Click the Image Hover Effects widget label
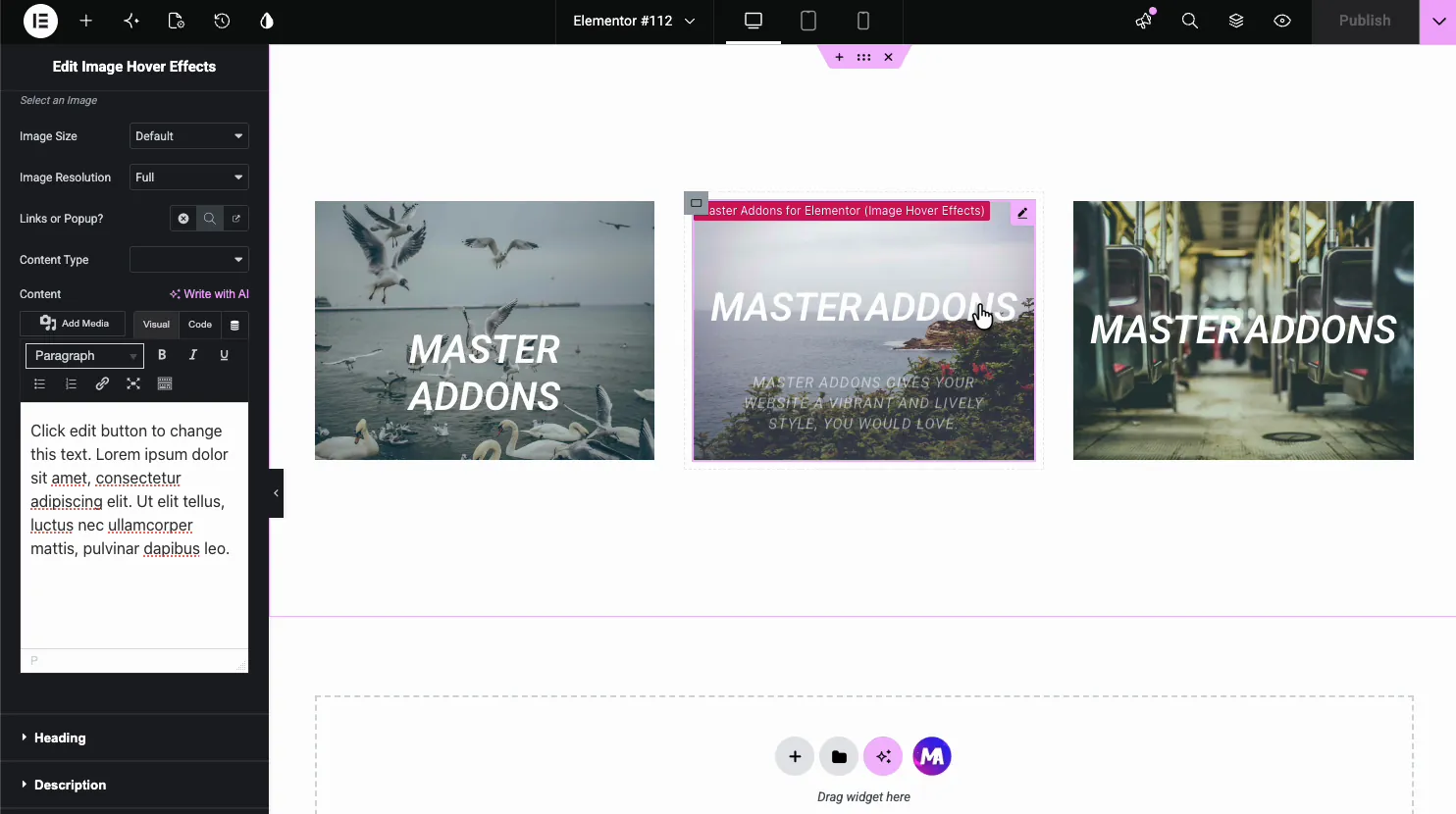 [846, 211]
